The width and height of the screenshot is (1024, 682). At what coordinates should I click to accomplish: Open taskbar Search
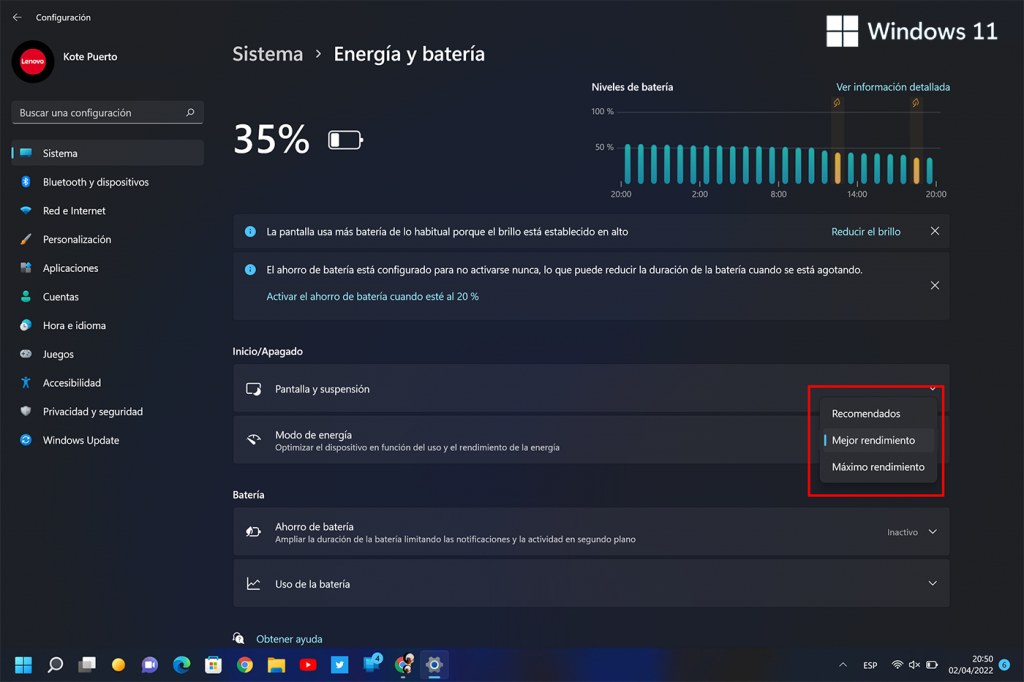coord(56,665)
